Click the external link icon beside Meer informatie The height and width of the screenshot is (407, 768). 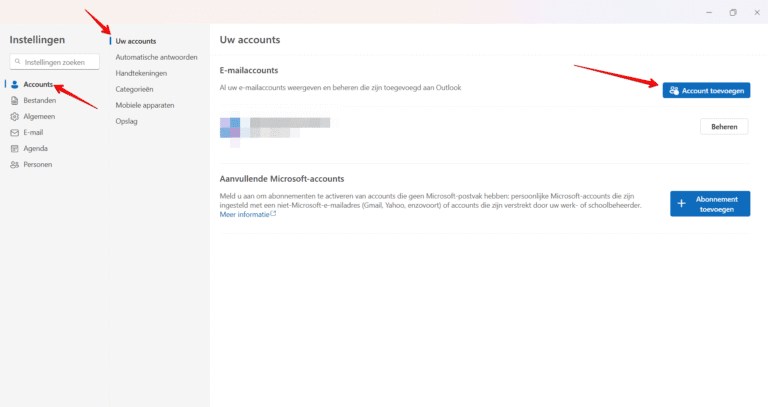pos(274,213)
